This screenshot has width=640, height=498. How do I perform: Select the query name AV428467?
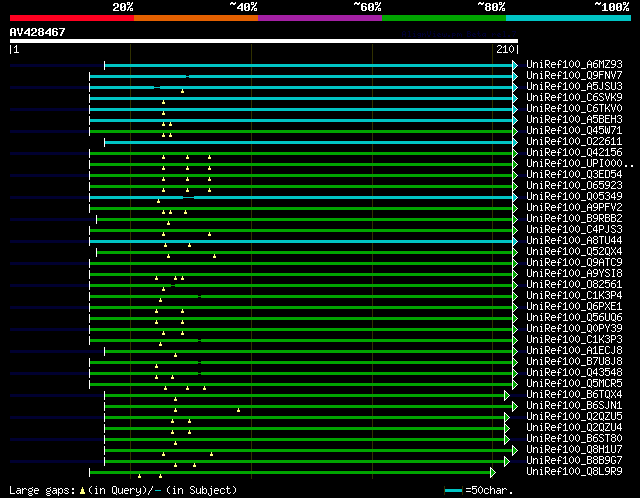(x=38, y=32)
